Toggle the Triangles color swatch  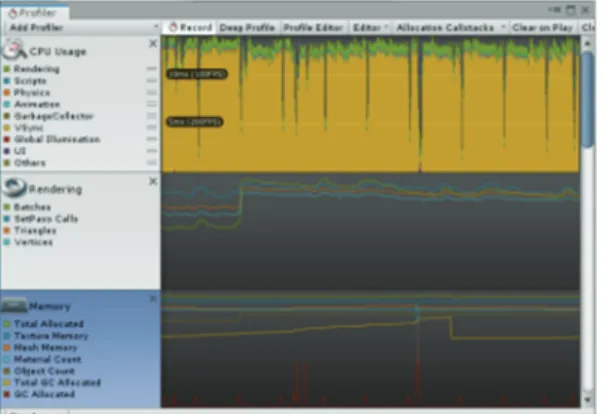point(7,230)
